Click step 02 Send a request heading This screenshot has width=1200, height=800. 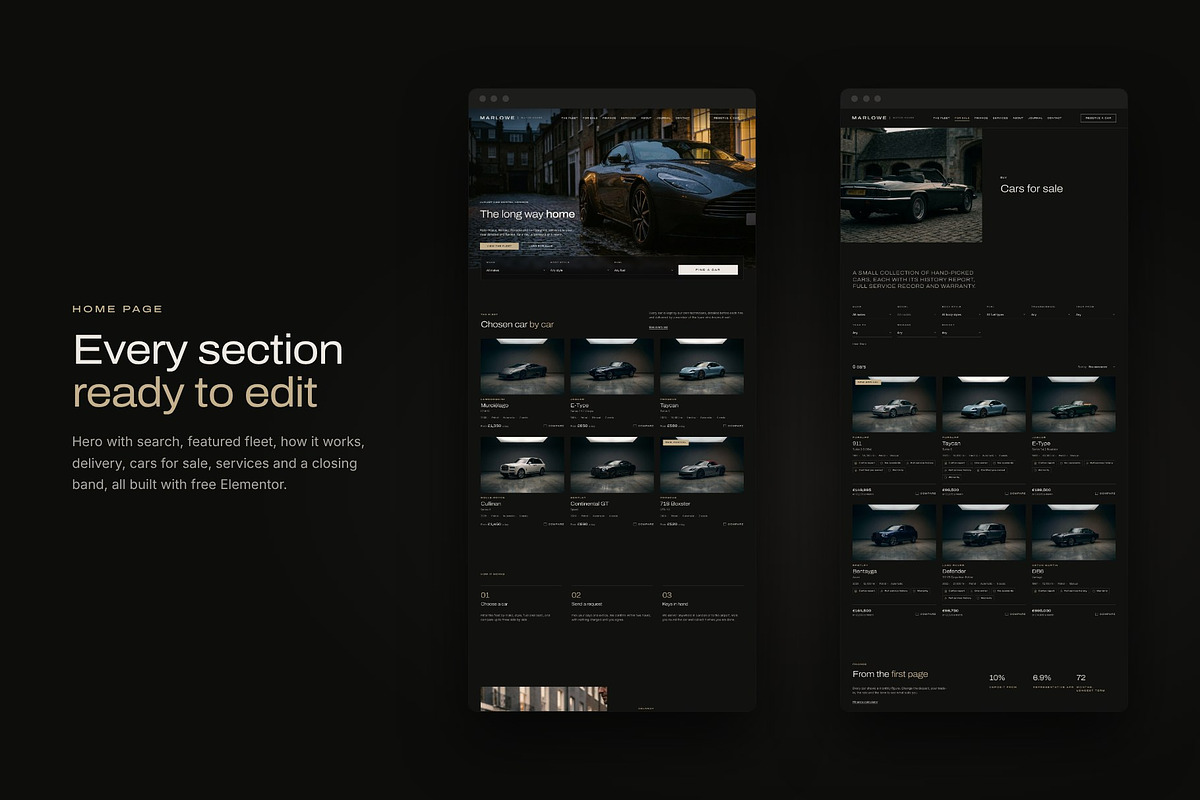point(589,605)
